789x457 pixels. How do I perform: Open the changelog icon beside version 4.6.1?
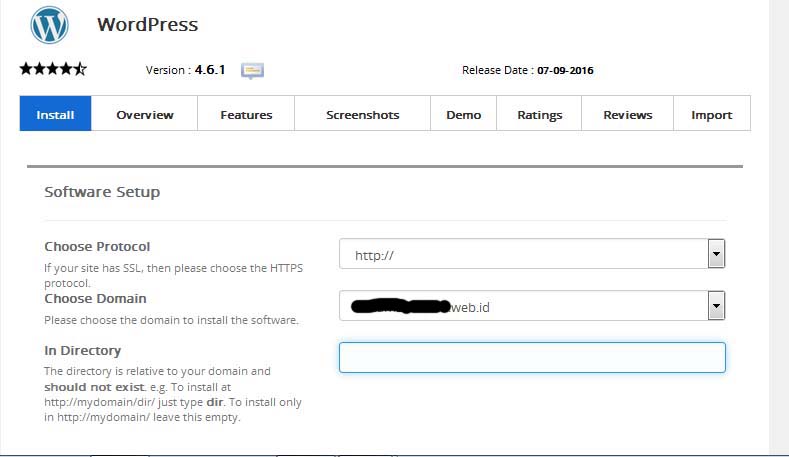point(252,71)
